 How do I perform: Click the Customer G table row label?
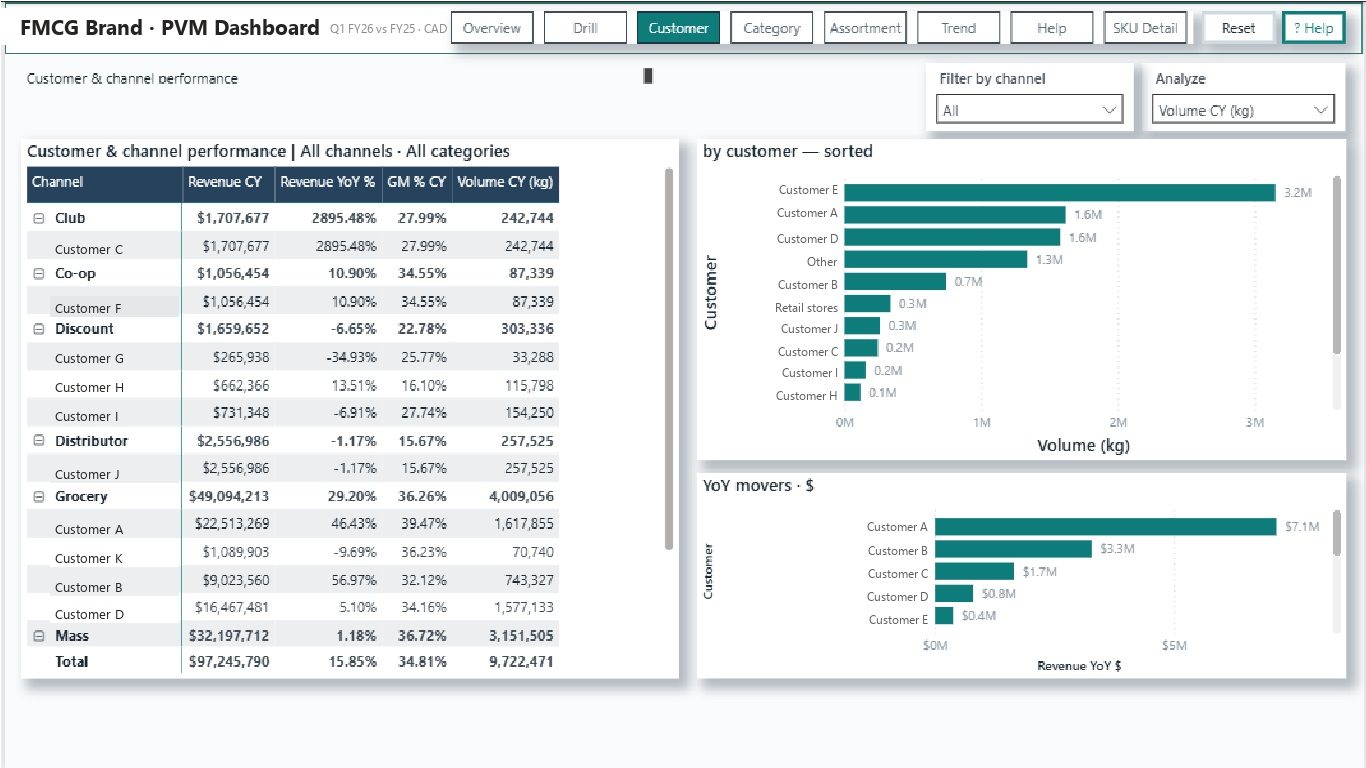[89, 359]
